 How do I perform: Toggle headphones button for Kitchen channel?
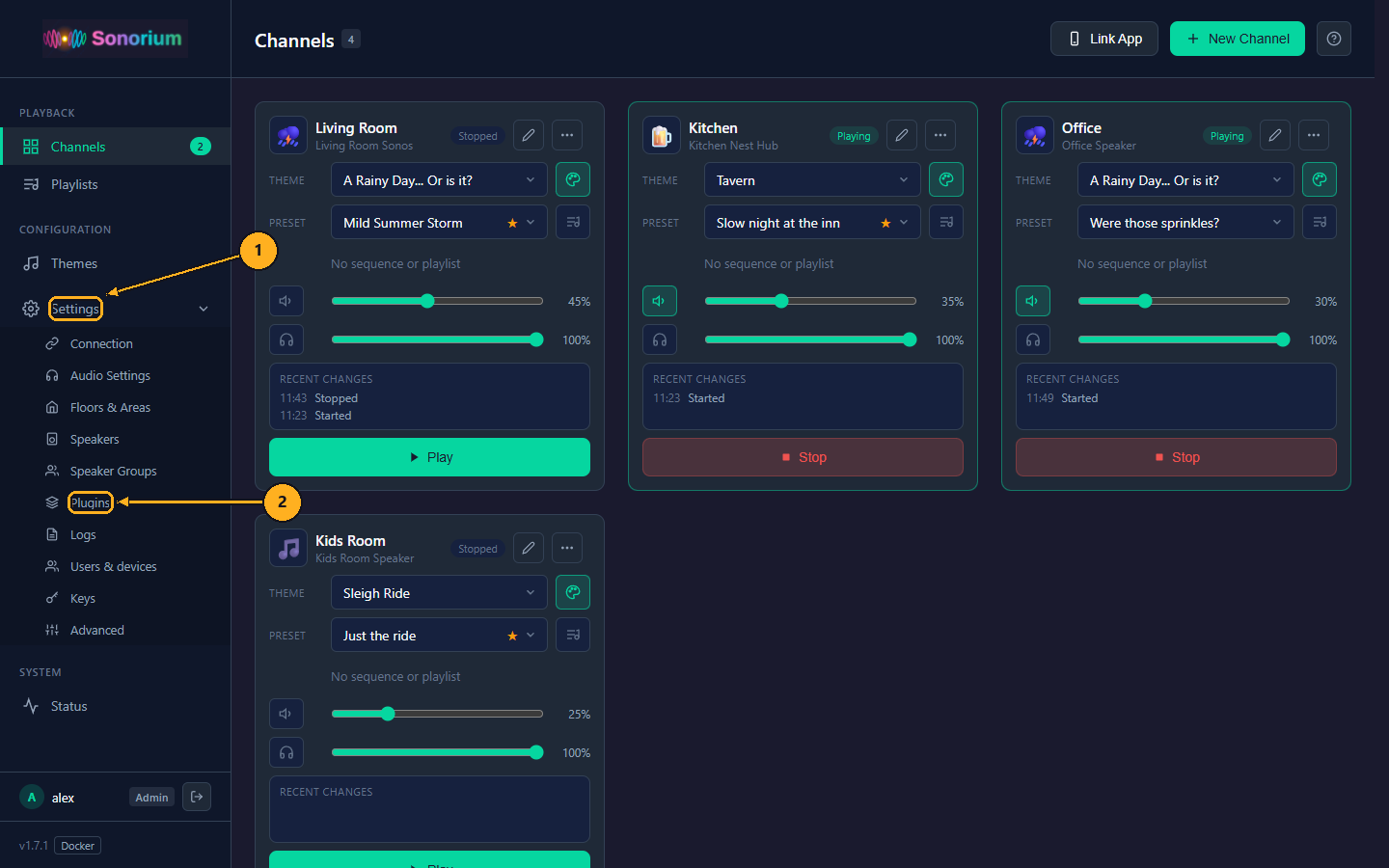pos(660,339)
